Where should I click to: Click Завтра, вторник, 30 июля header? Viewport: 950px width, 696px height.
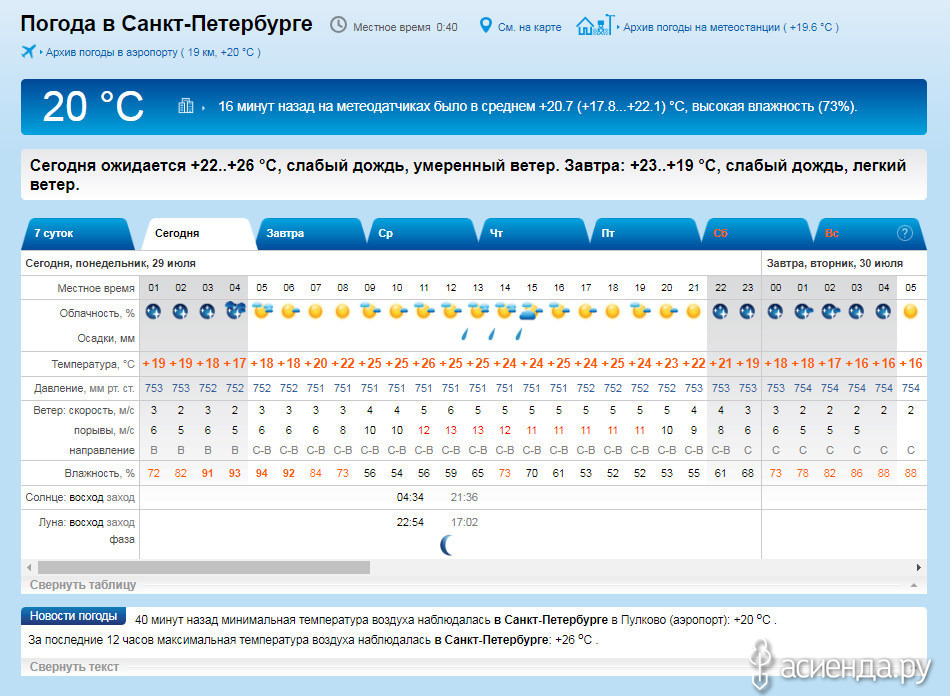(x=834, y=263)
